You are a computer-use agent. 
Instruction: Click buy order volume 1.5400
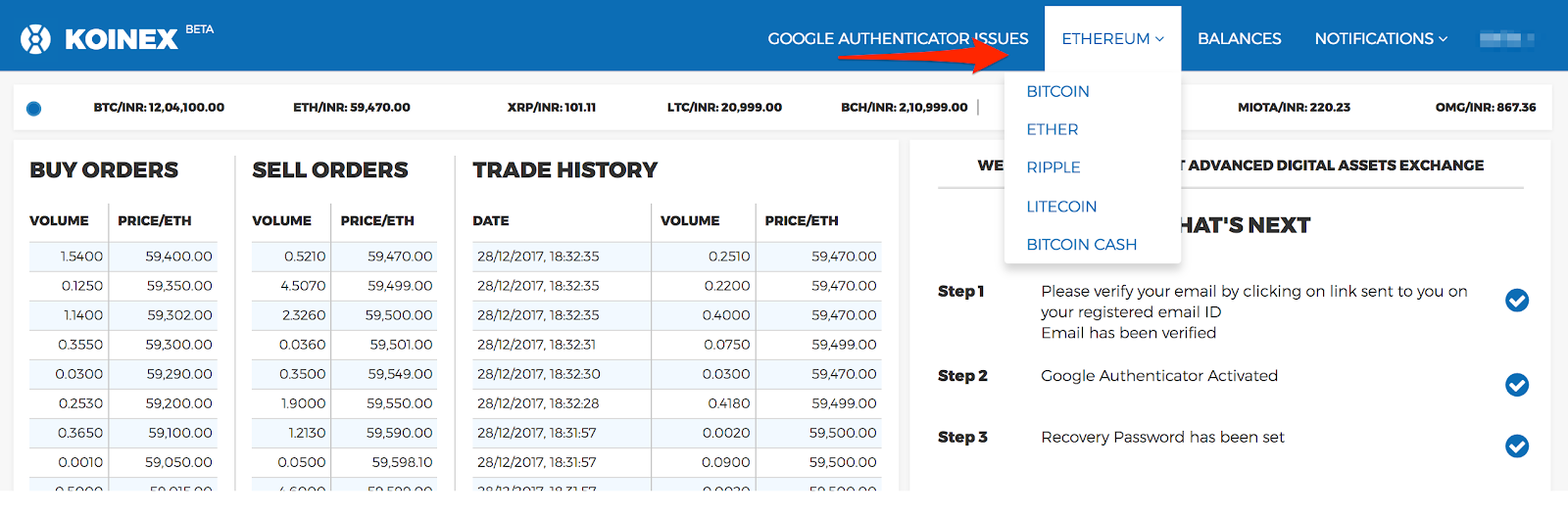(x=81, y=257)
